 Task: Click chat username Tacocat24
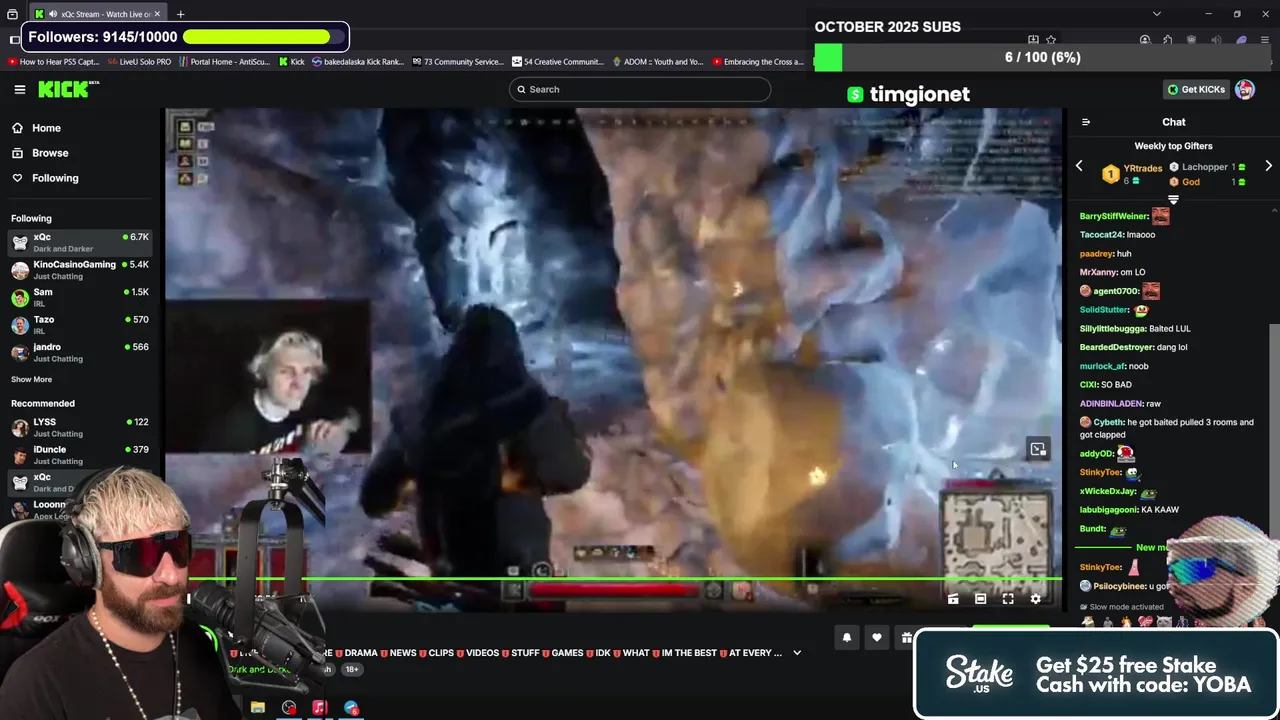tap(1102, 235)
